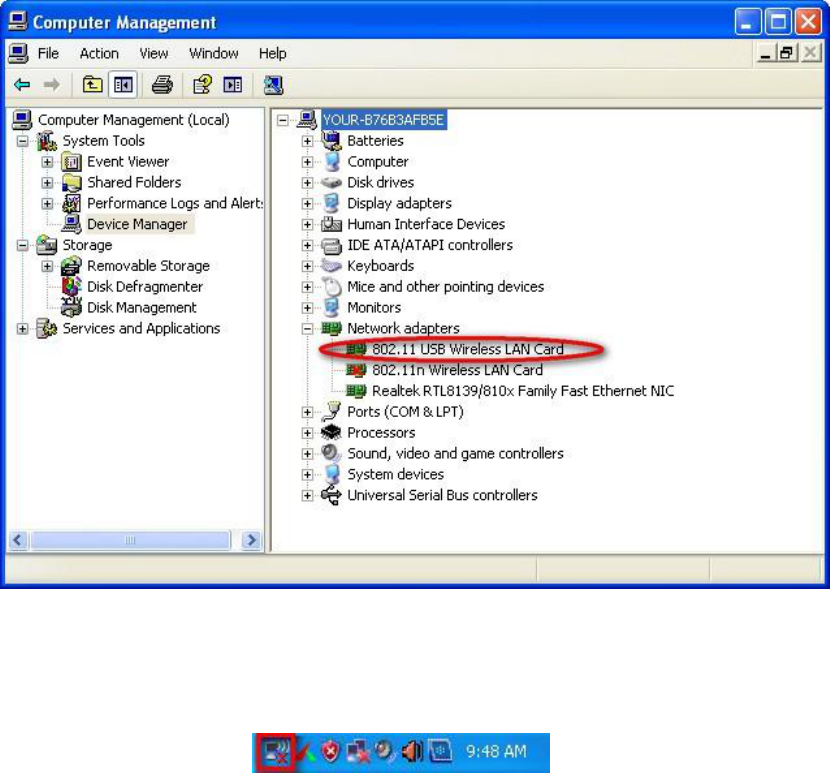
Task: Select Device Manager in the console tree
Action: coord(137,224)
